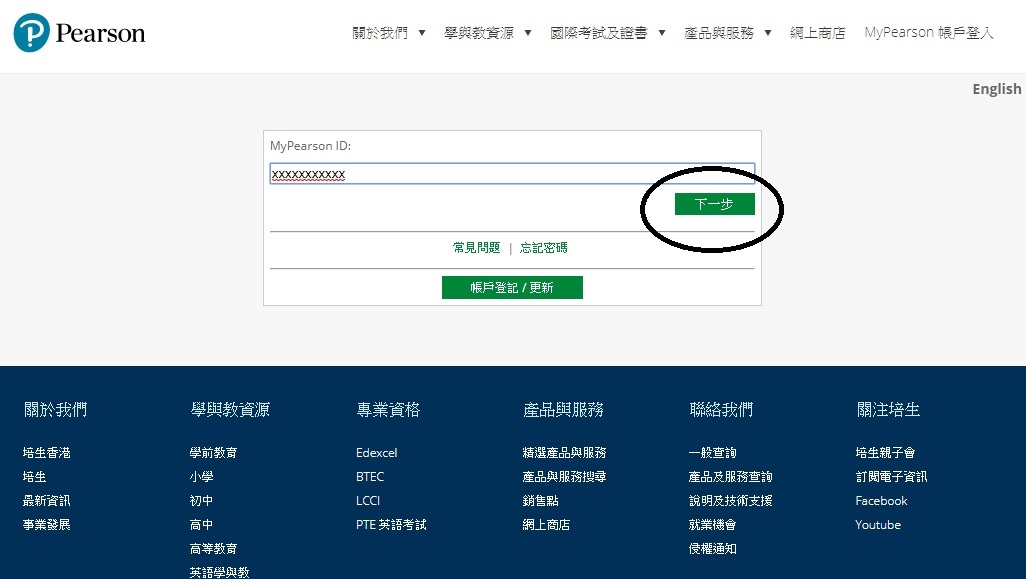Image resolution: width=1026 pixels, height=579 pixels.
Task: Go to 高等教育 in the footer
Action: tap(213, 549)
